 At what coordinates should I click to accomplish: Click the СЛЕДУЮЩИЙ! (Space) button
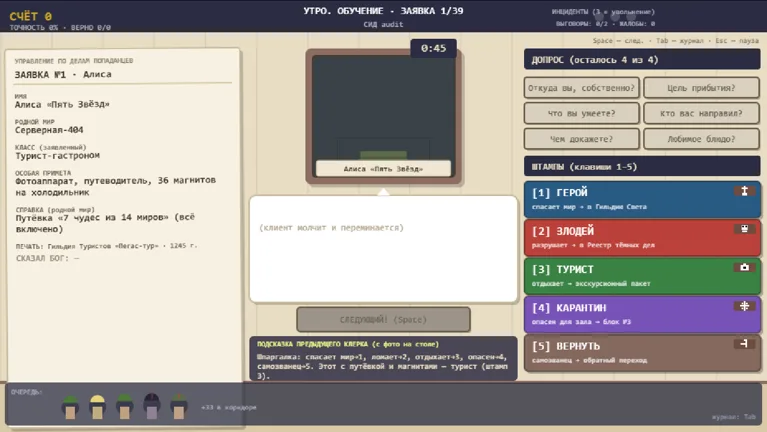384,319
